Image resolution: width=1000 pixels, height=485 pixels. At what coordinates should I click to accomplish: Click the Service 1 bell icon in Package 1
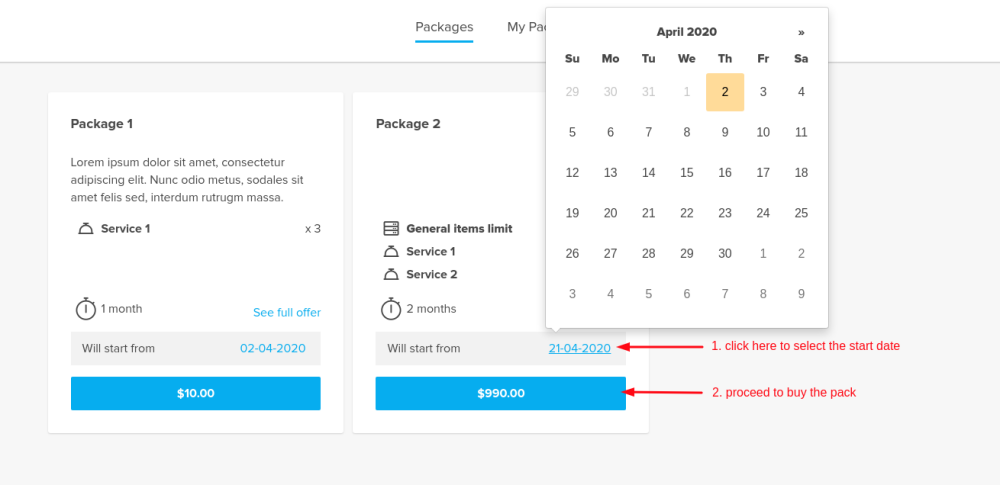pos(86,229)
